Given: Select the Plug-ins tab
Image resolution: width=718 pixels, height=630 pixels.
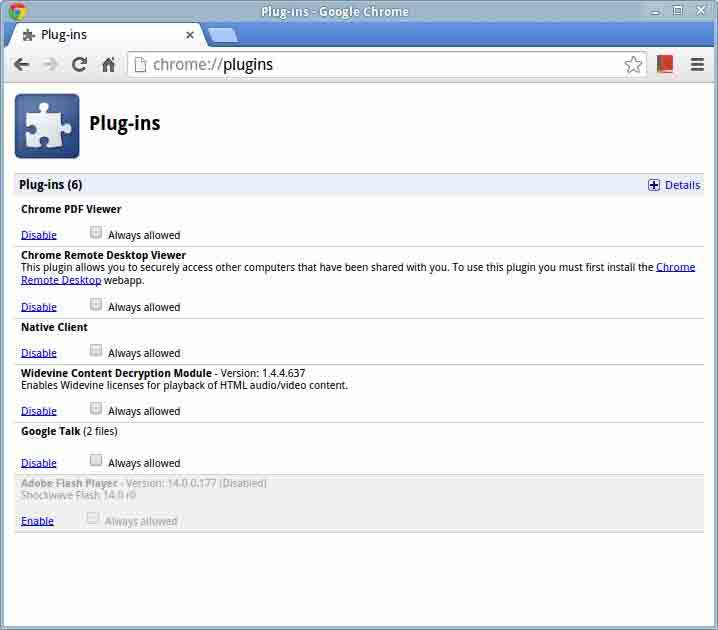Looking at the screenshot, I should [x=105, y=35].
